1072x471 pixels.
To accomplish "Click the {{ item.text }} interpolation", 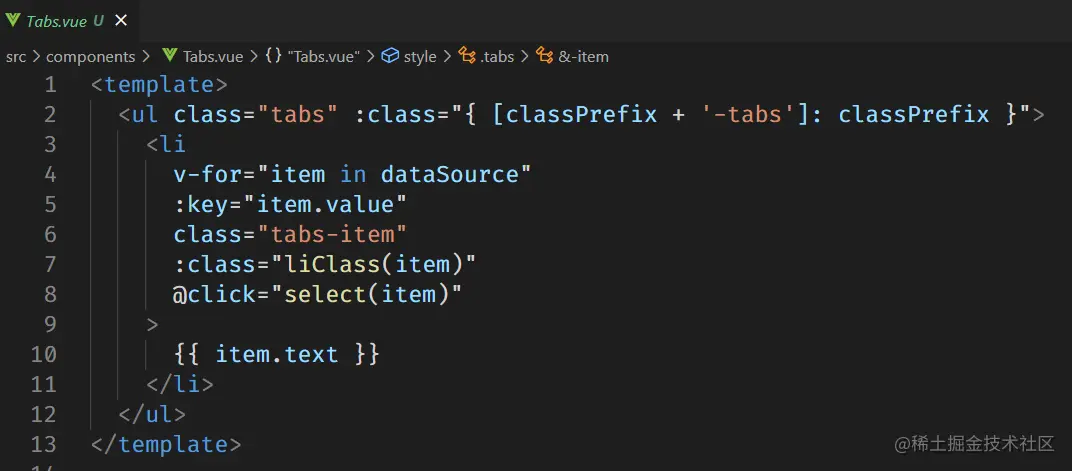I will tap(276, 354).
